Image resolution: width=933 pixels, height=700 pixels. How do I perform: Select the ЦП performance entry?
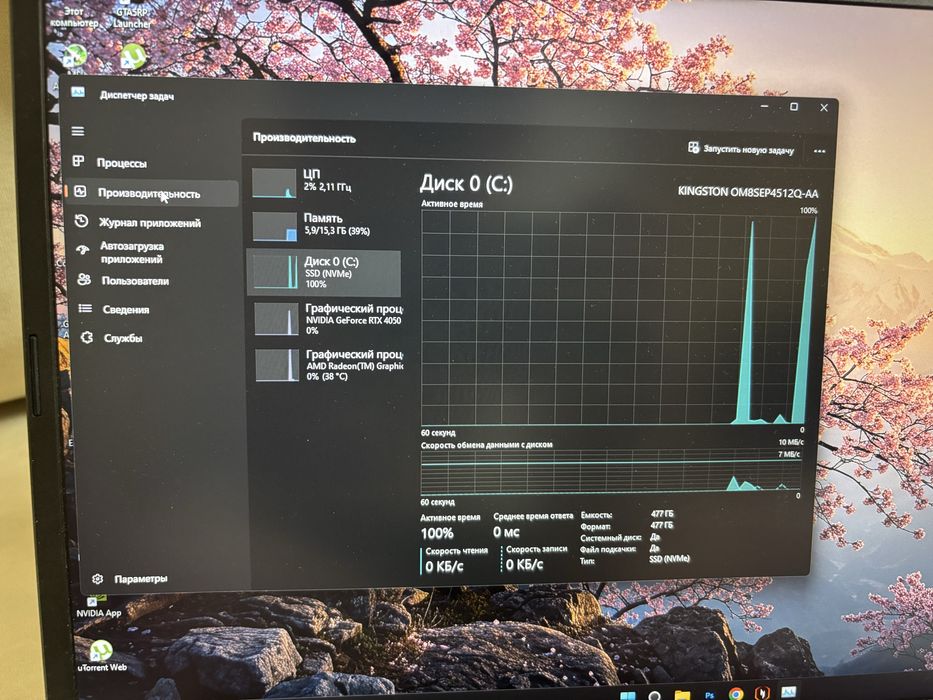point(324,182)
